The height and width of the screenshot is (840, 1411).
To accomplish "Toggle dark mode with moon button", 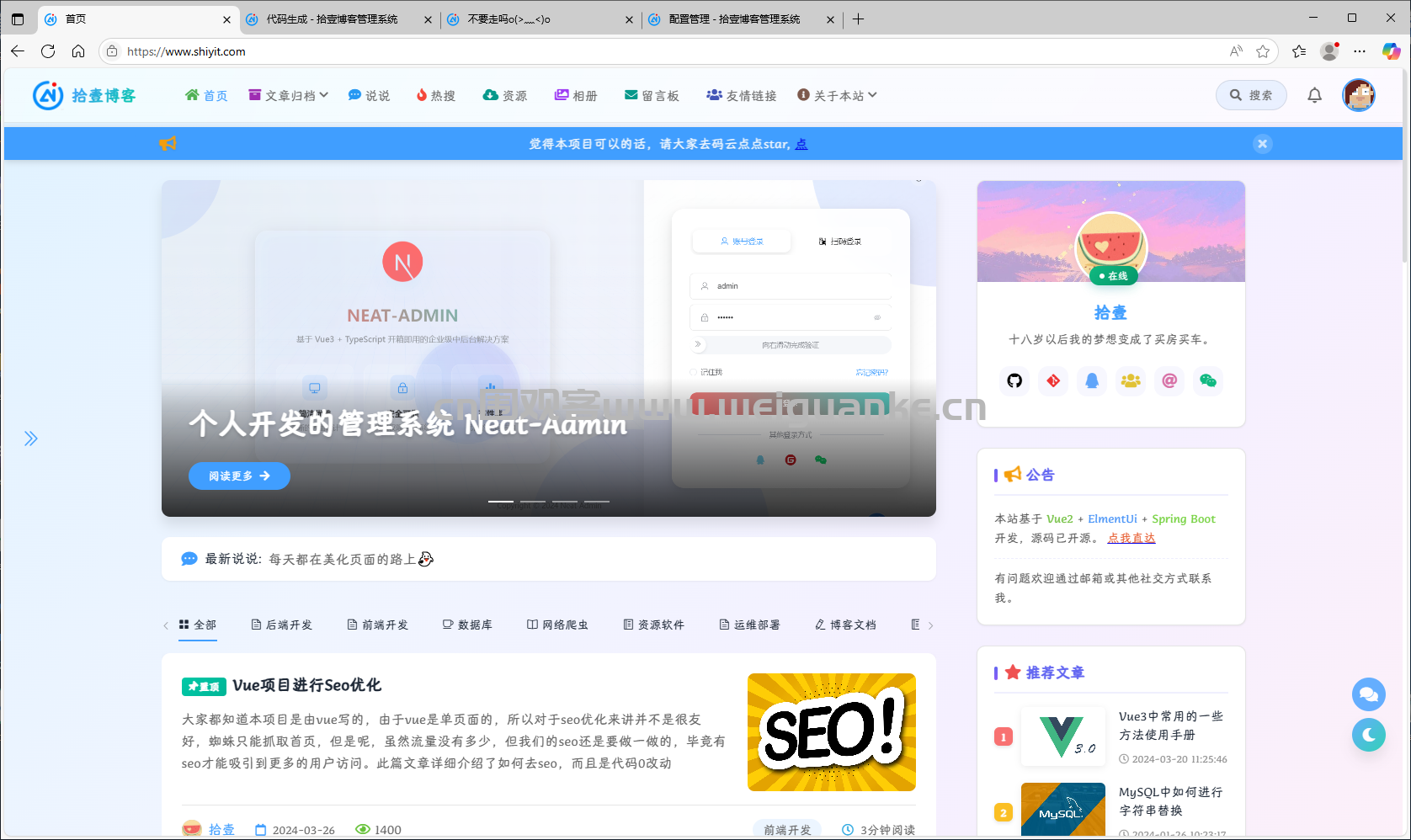I will tap(1369, 735).
